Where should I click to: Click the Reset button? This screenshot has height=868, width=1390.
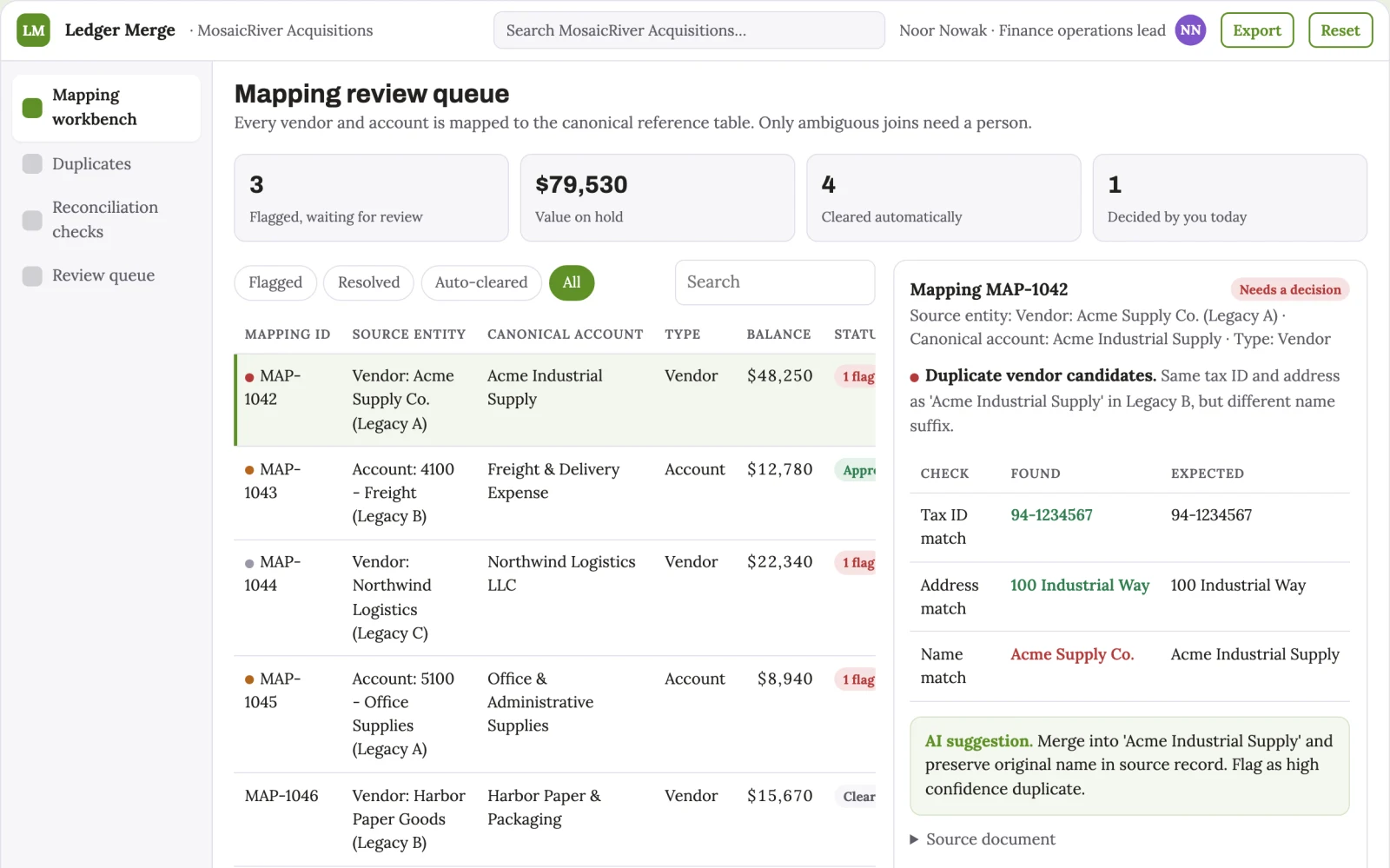pyautogui.click(x=1340, y=30)
